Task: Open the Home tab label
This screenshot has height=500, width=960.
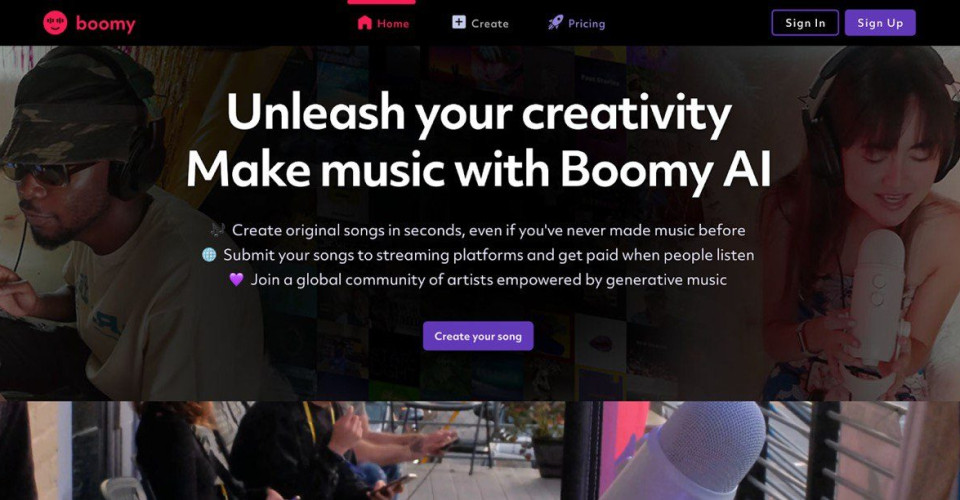Action: (392, 24)
